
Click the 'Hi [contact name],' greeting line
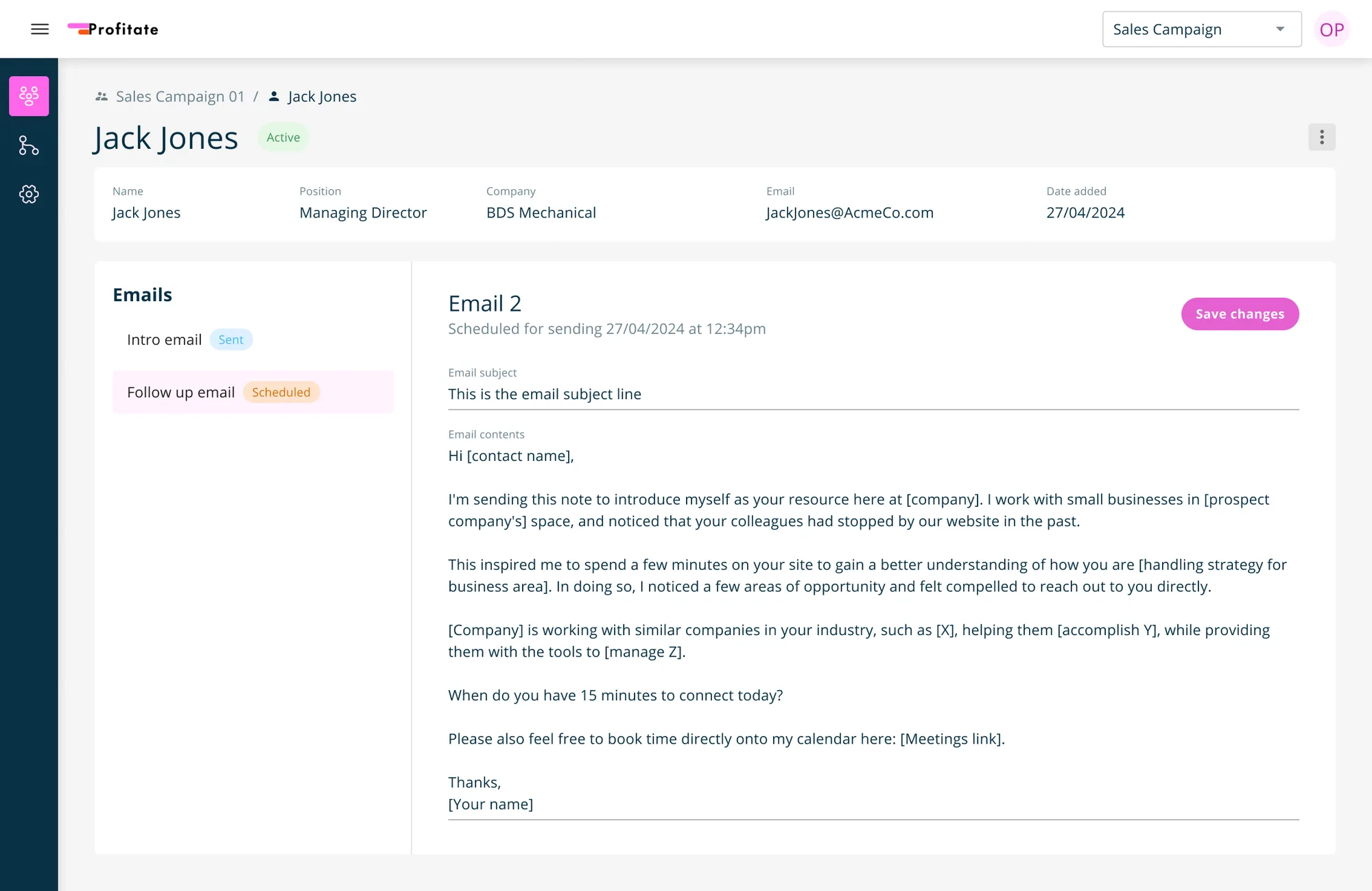pyautogui.click(x=510, y=456)
